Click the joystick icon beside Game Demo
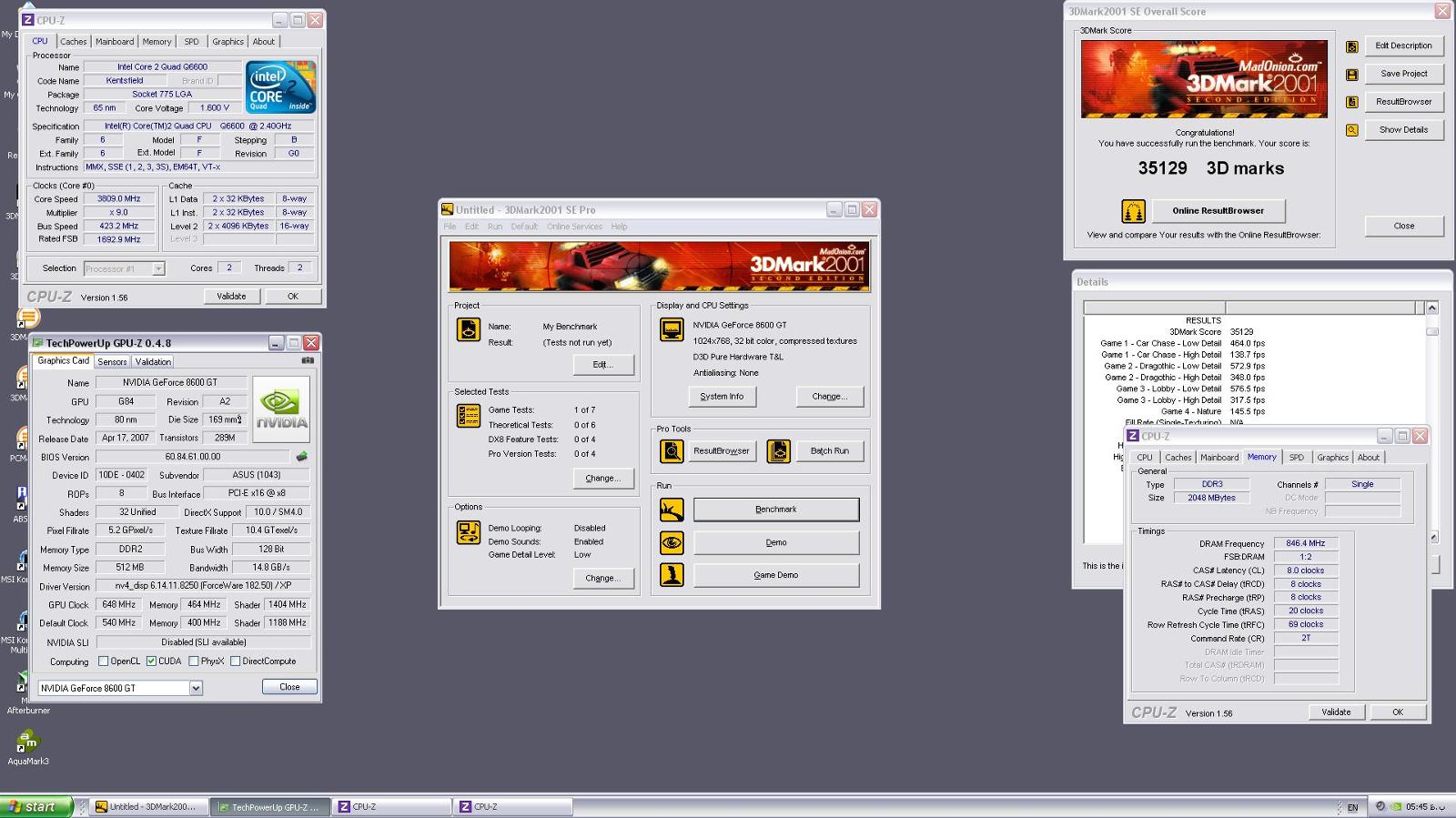Viewport: 1456px width, 818px height. coord(672,575)
